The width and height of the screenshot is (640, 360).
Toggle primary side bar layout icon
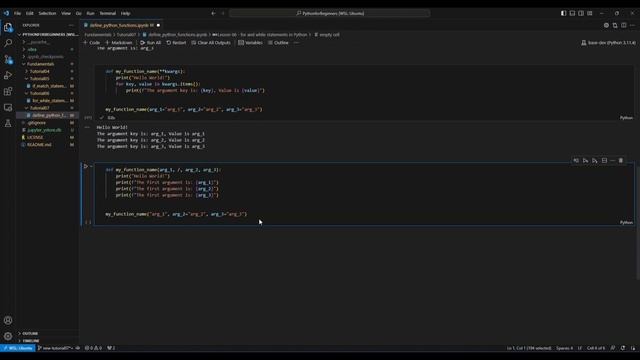(563, 13)
